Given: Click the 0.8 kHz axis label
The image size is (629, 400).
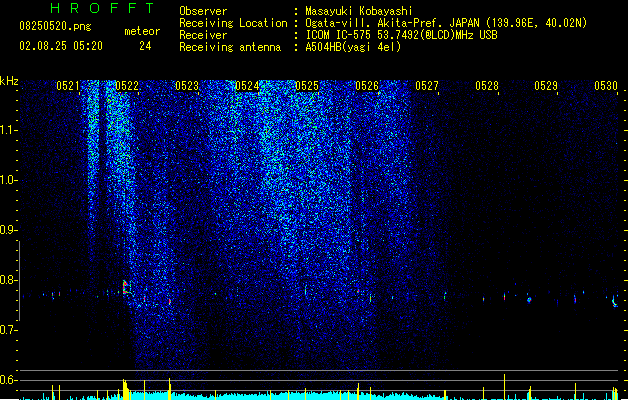Looking at the screenshot, I should [x=8, y=280].
